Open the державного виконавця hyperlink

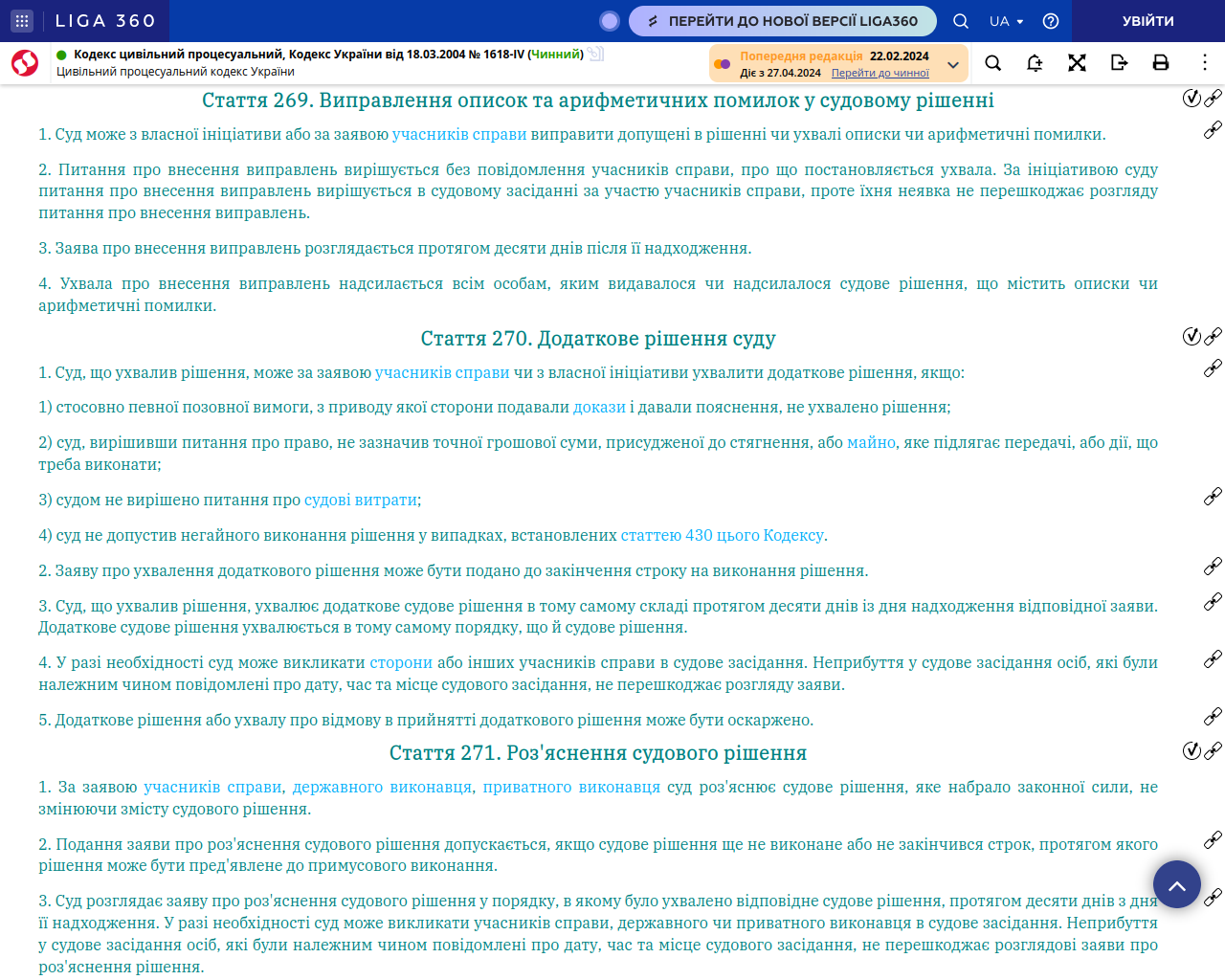pyautogui.click(x=382, y=788)
